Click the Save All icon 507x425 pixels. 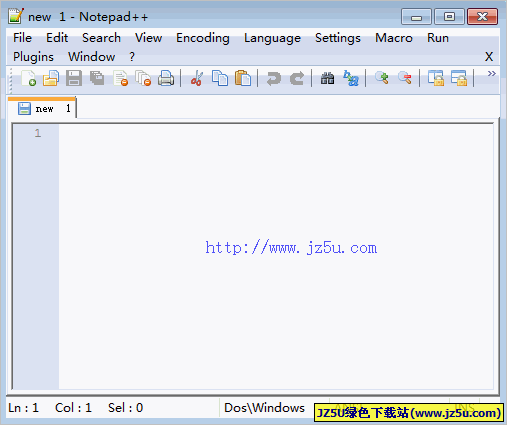point(97,78)
